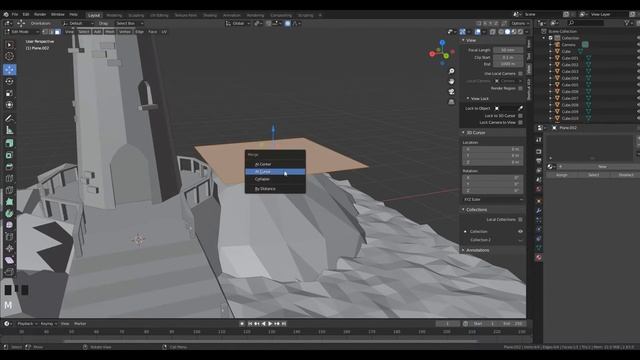Image resolution: width=640 pixels, height=360 pixels.
Task: Enable Lock to 3D Cursor checkbox
Action: tap(520, 116)
